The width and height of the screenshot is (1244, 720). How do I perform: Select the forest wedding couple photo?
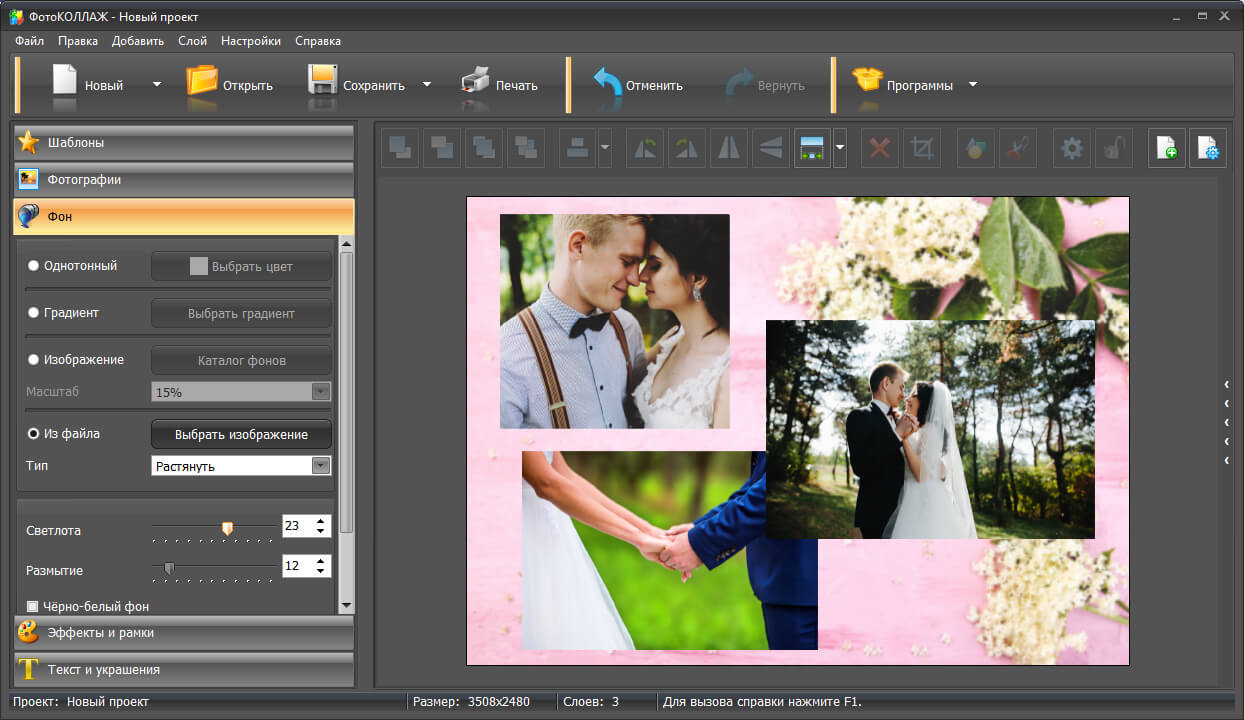930,429
